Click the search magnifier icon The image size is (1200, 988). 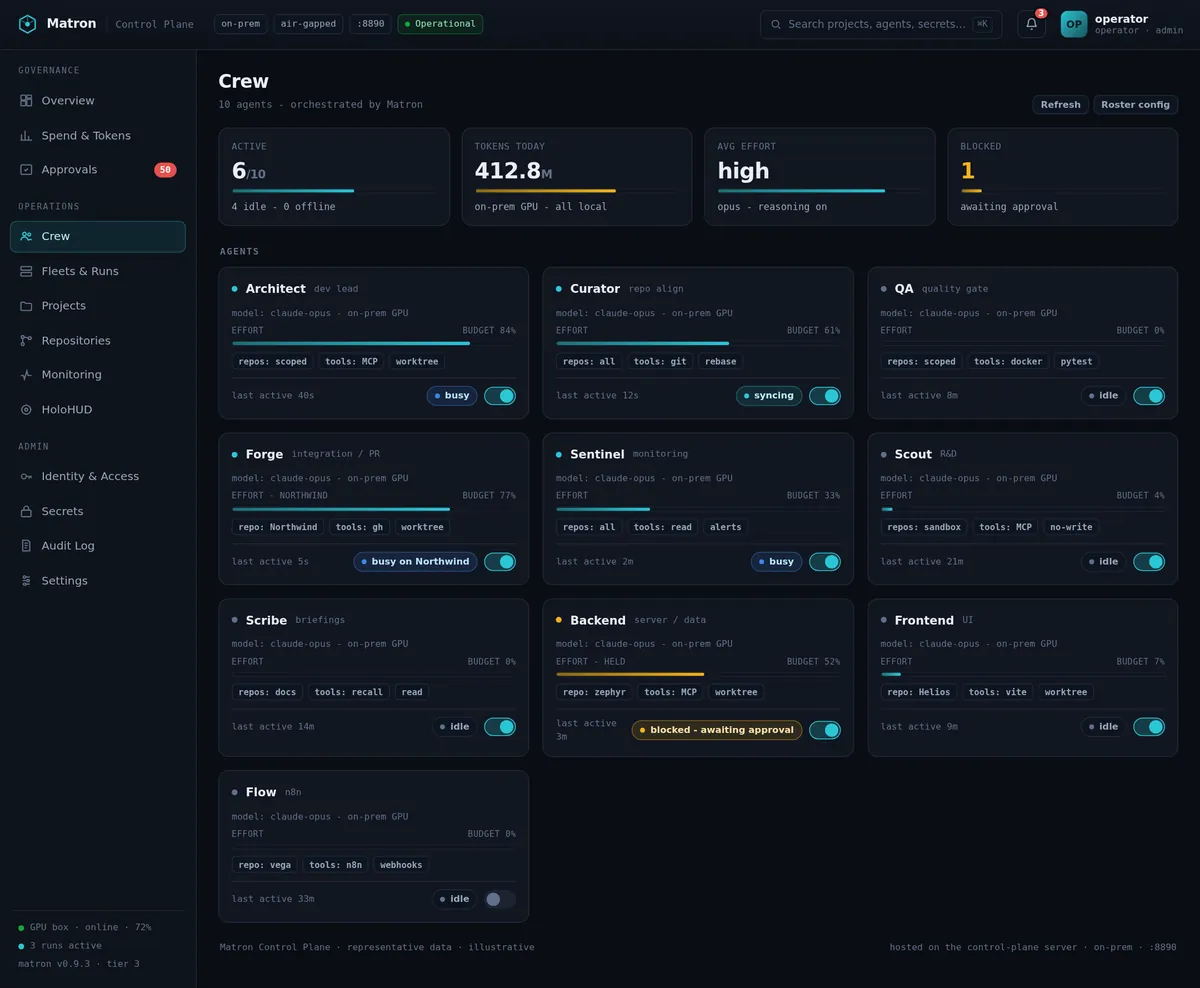pyautogui.click(x=775, y=24)
